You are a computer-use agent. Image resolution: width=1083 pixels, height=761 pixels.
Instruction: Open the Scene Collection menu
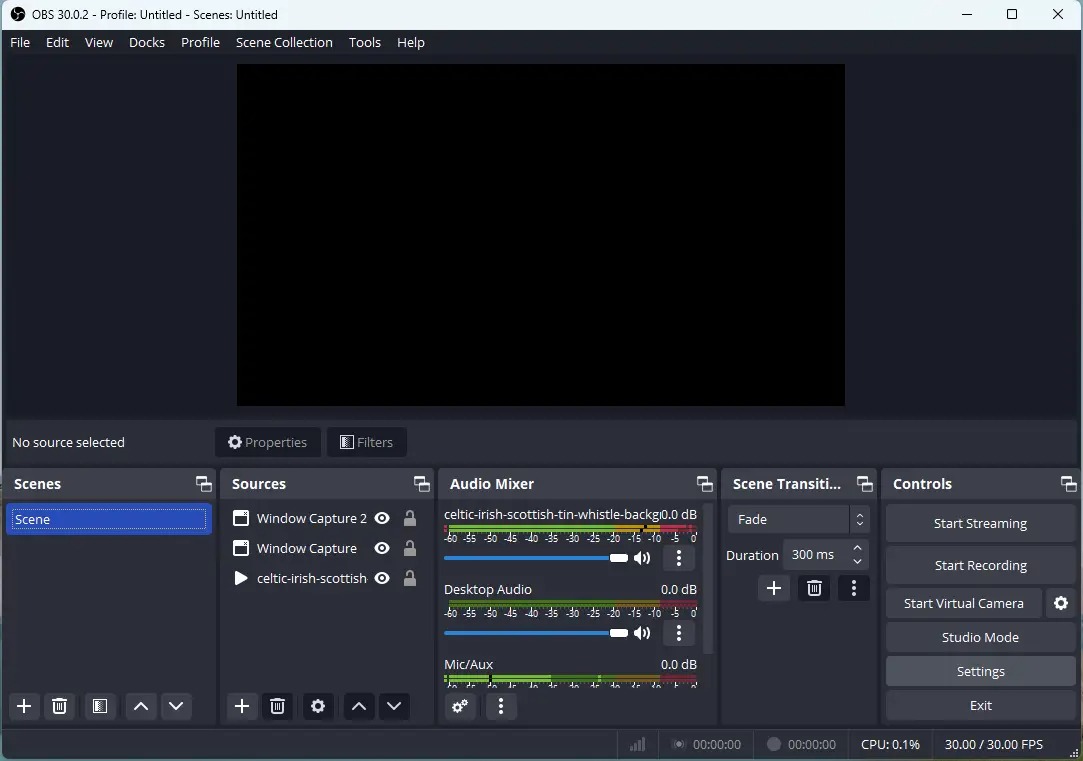pos(284,42)
